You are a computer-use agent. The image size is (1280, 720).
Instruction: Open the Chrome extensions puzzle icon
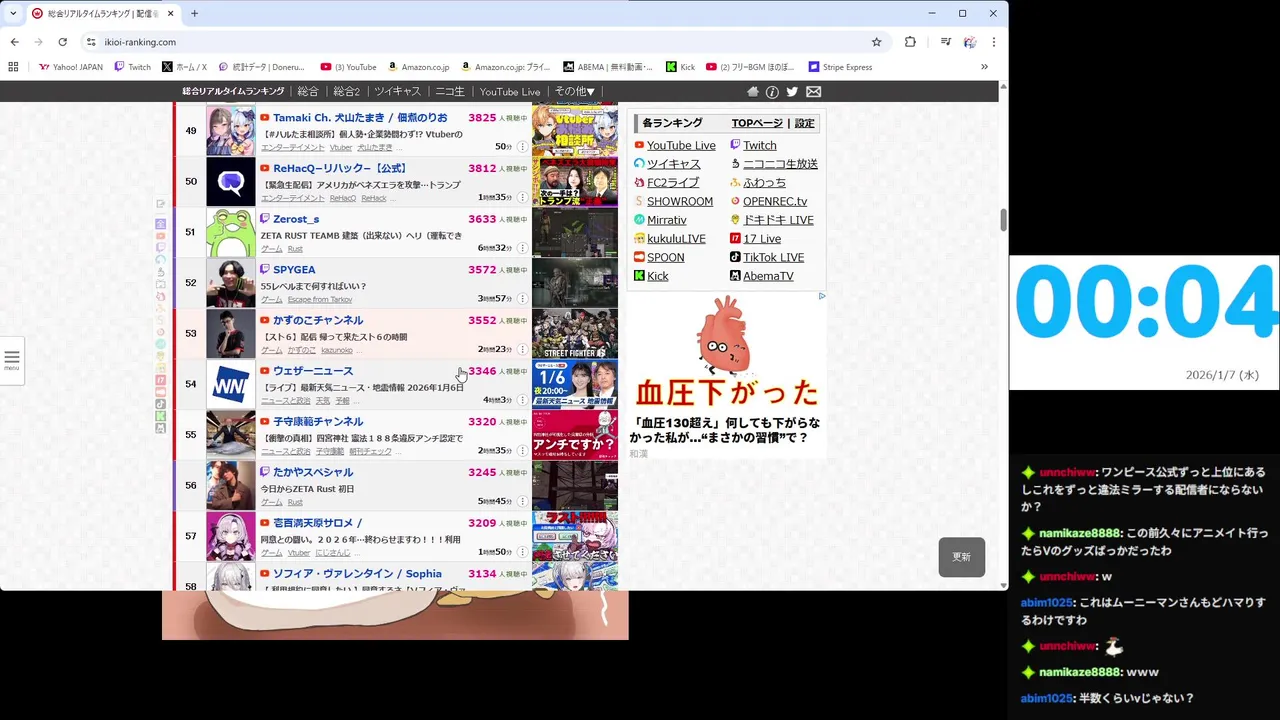point(910,42)
